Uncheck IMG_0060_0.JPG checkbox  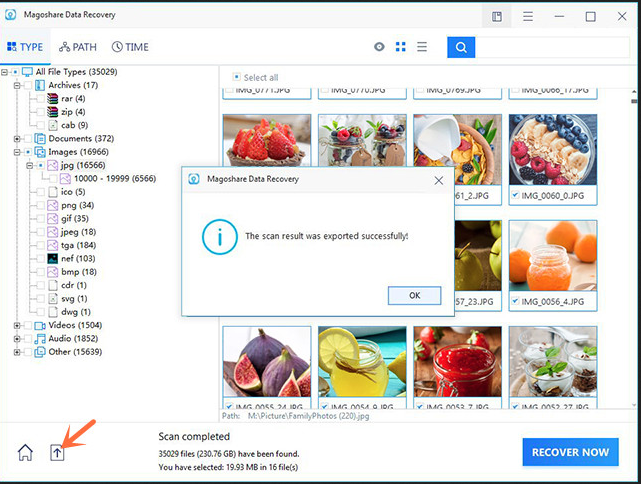coord(515,195)
